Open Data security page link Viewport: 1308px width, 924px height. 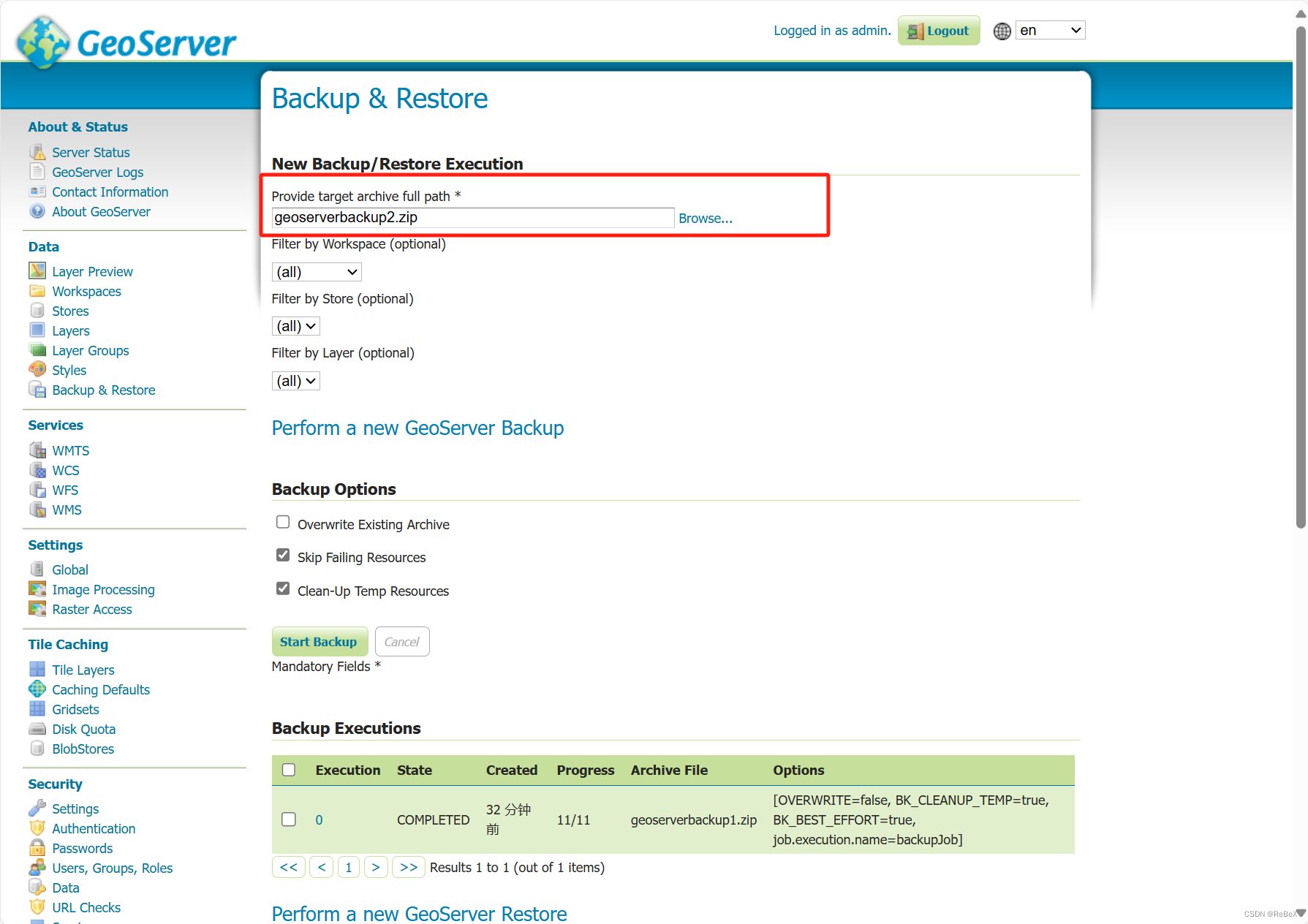(66, 887)
